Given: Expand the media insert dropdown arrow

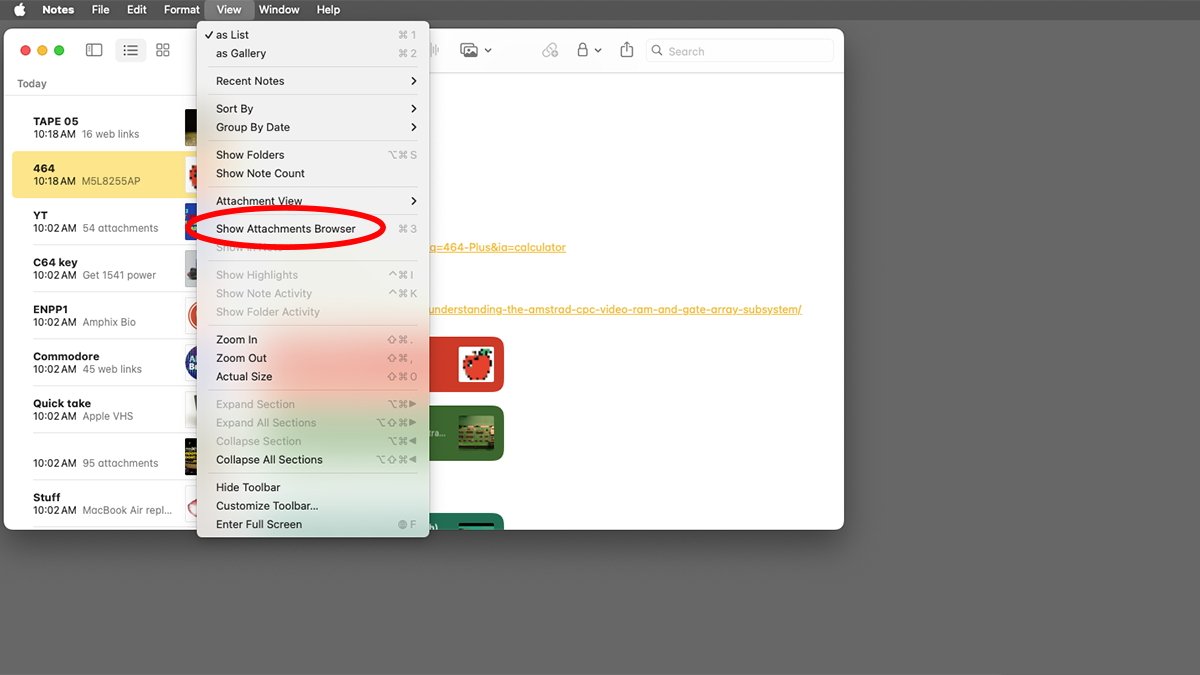Looking at the screenshot, I should [x=488, y=51].
